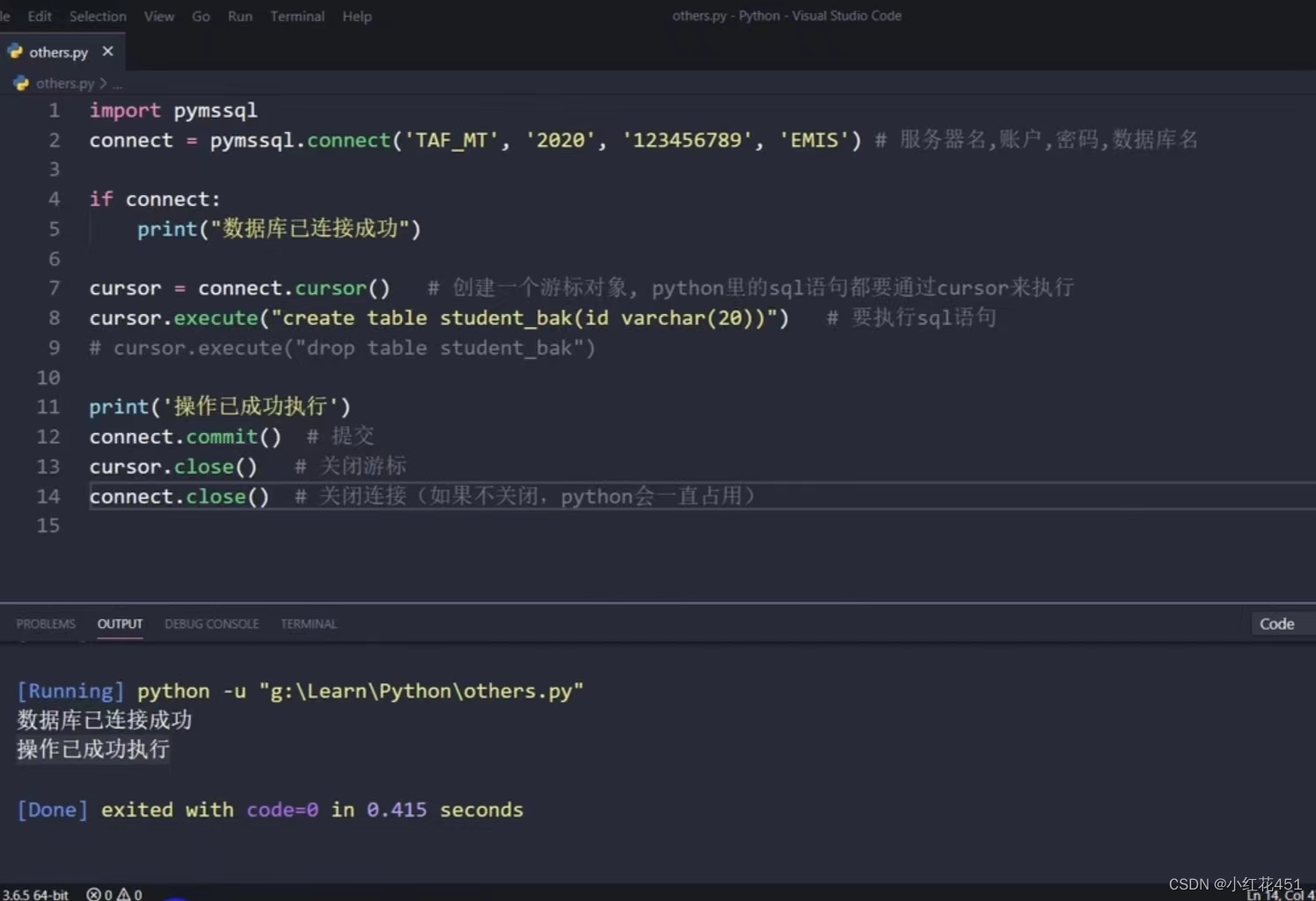Click the print statement on line 5
This screenshot has width=1316, height=901.
pos(279,229)
